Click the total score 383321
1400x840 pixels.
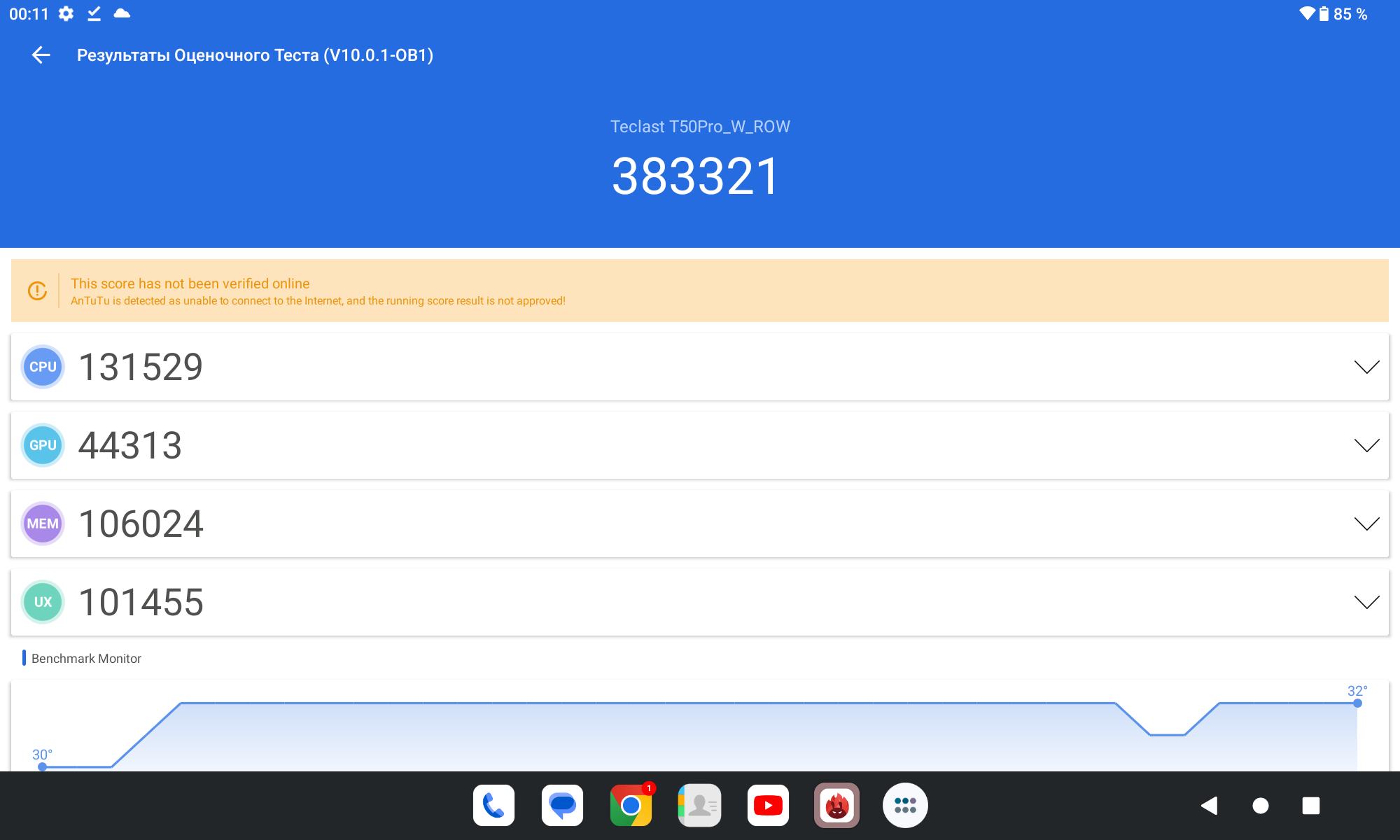coord(695,176)
